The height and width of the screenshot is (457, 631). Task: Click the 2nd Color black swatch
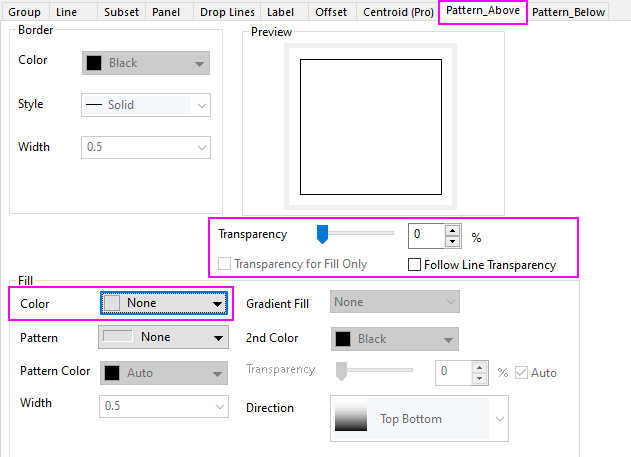344,339
